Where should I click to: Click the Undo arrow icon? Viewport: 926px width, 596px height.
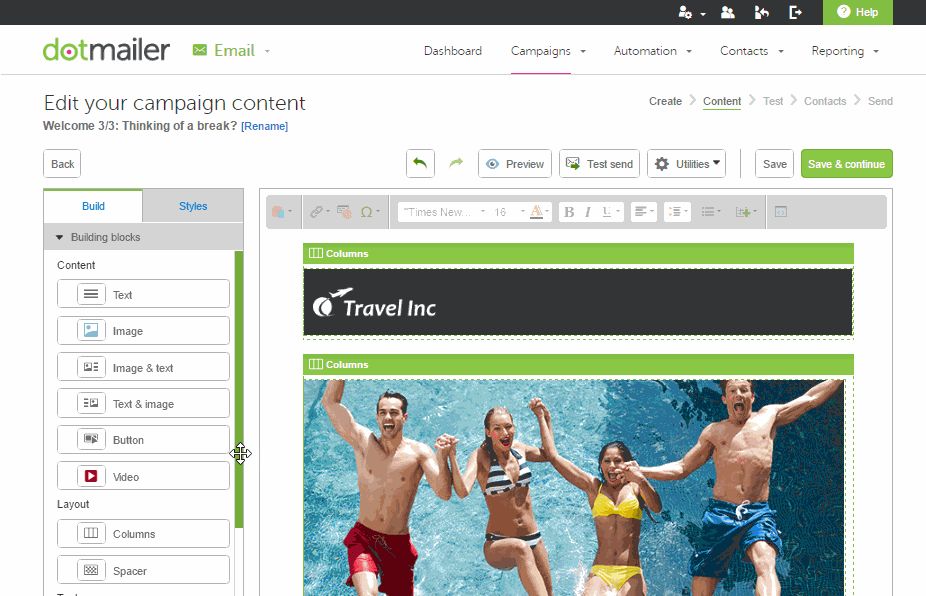click(419, 162)
